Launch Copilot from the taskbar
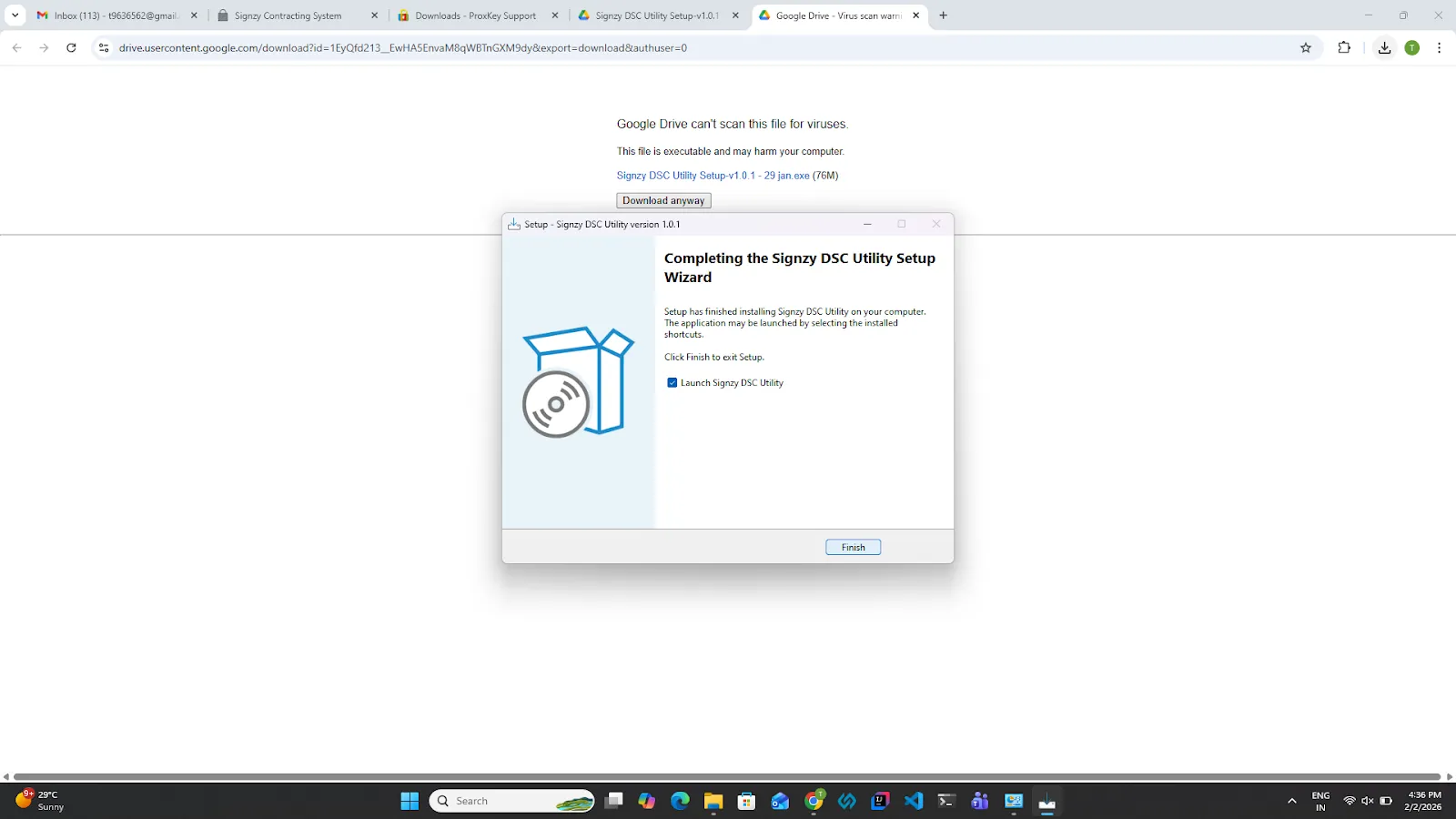 (x=647, y=801)
